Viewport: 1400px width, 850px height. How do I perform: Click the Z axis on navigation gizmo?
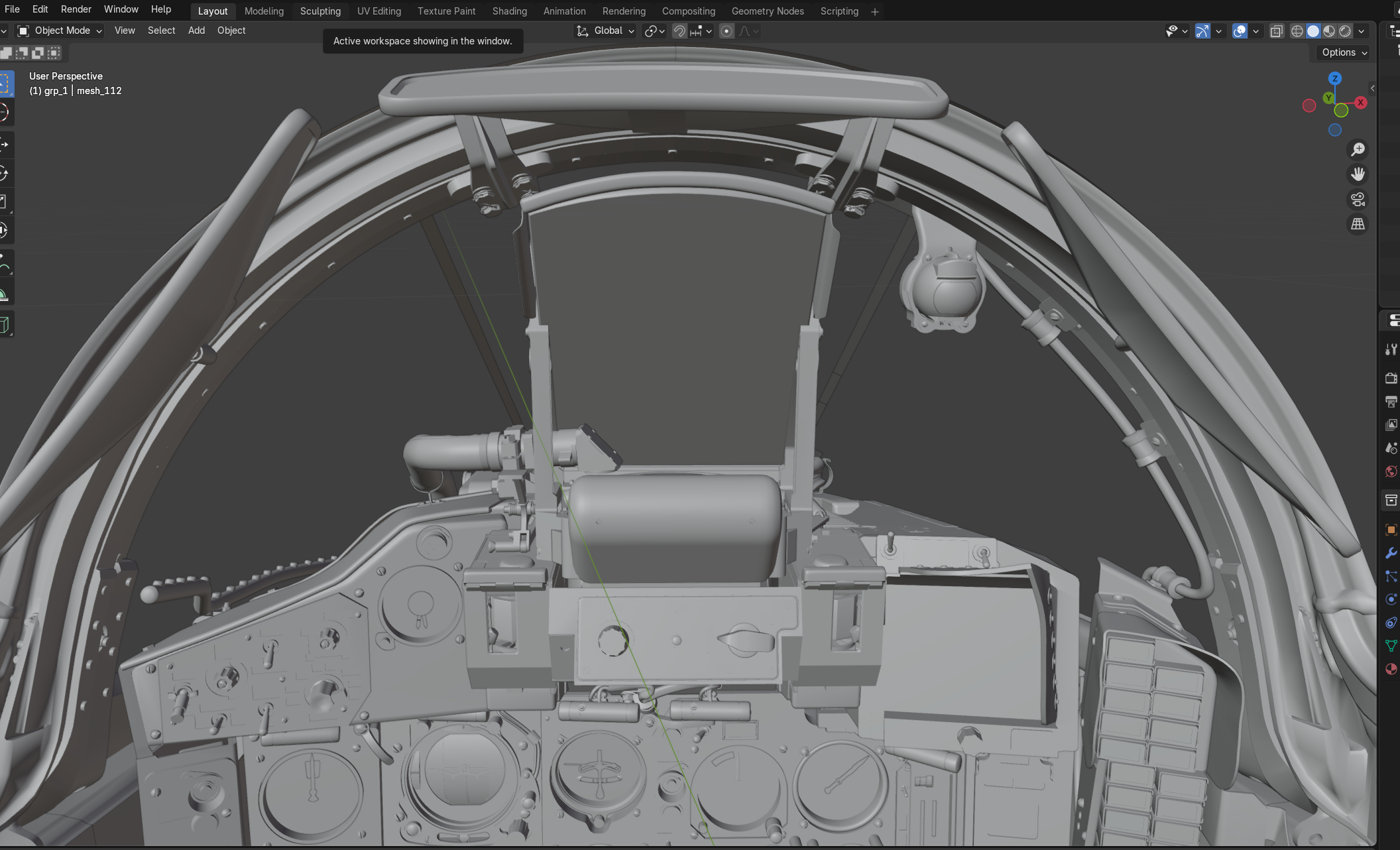pyautogui.click(x=1334, y=78)
